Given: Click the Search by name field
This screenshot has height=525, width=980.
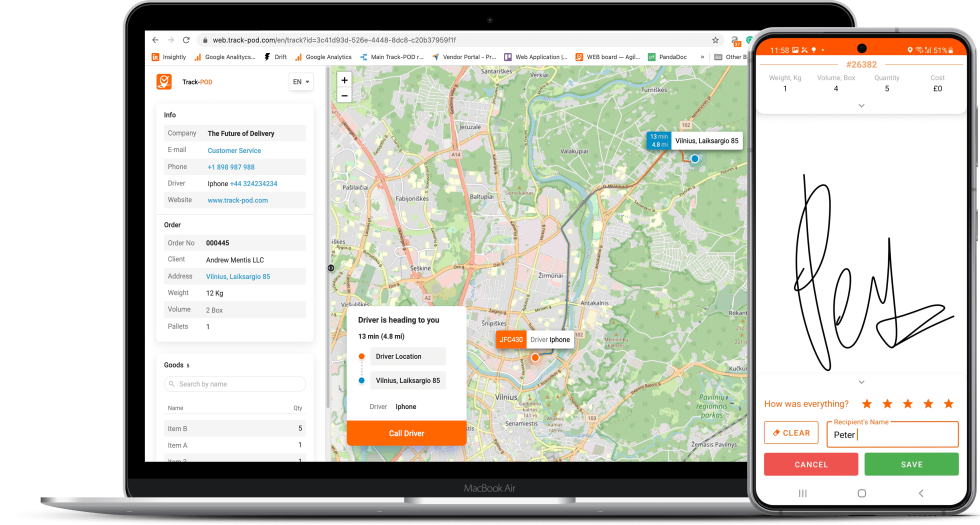Looking at the screenshot, I should [x=235, y=384].
